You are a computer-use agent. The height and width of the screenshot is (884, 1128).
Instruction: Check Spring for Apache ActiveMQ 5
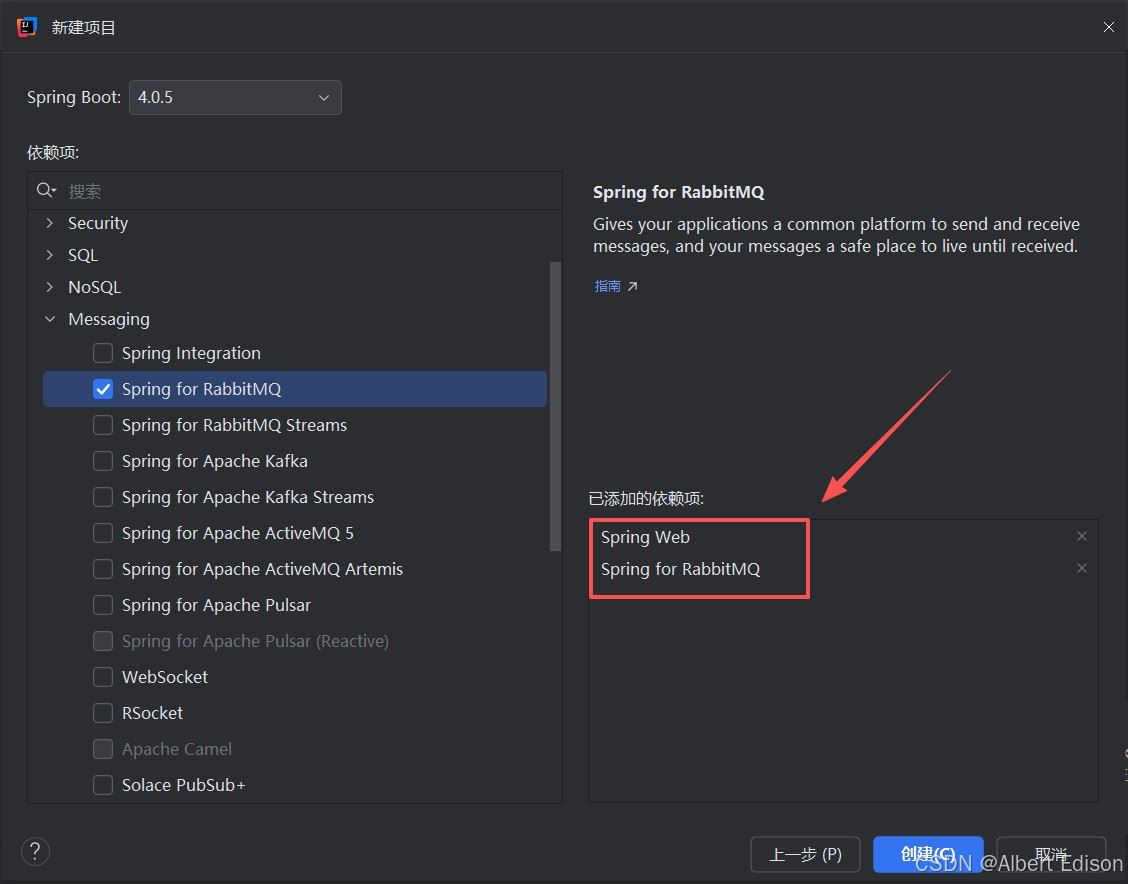point(103,533)
